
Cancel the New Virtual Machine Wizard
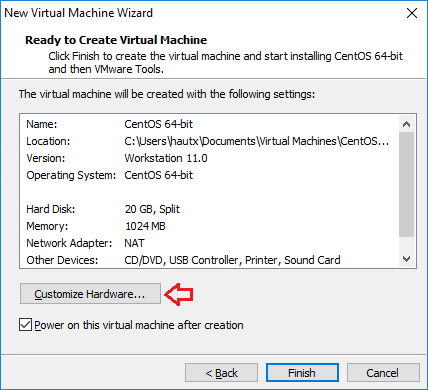[x=383, y=373]
